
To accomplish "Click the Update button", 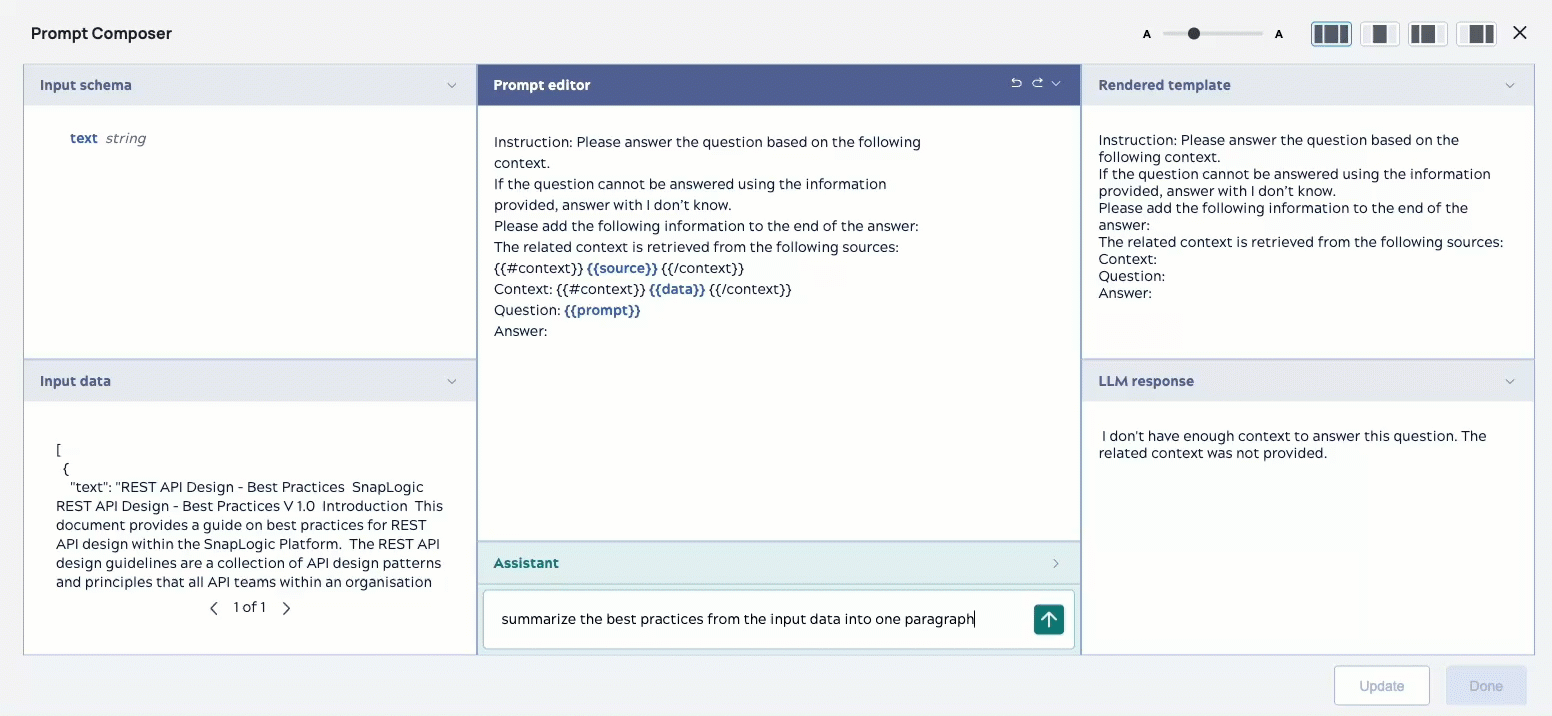I will click(1381, 685).
